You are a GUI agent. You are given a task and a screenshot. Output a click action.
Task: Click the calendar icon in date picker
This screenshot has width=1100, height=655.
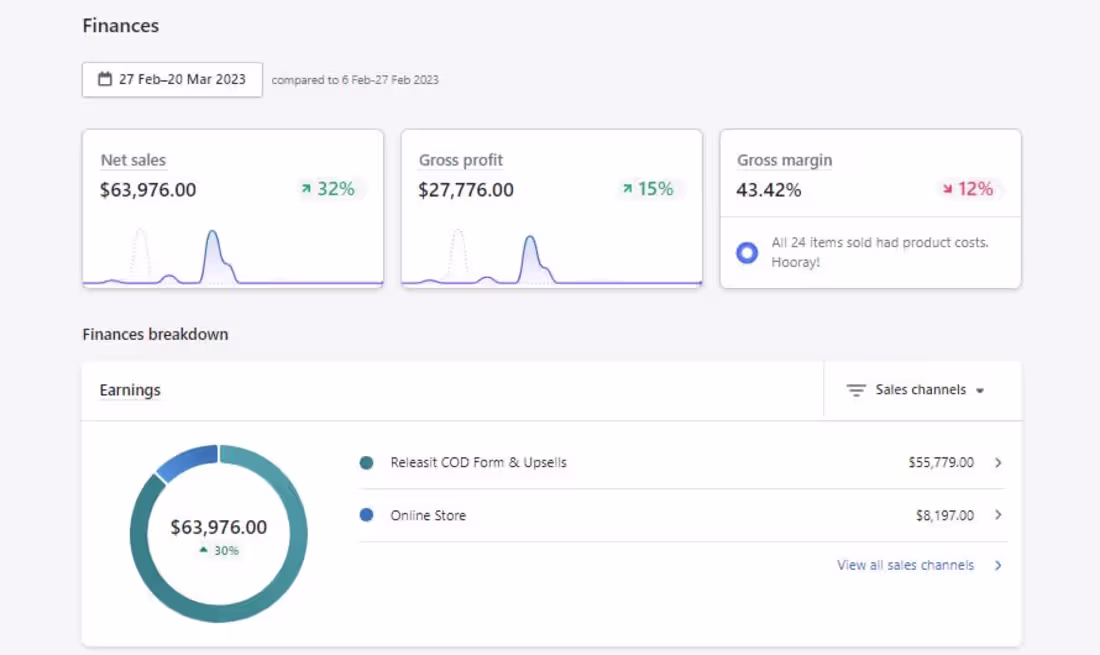pos(105,79)
